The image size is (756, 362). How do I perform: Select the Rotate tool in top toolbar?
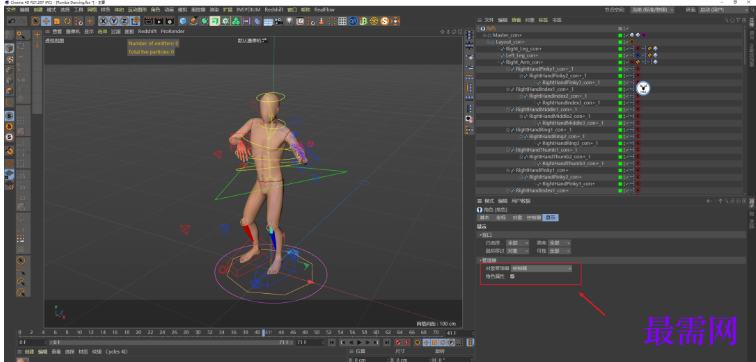point(68,21)
